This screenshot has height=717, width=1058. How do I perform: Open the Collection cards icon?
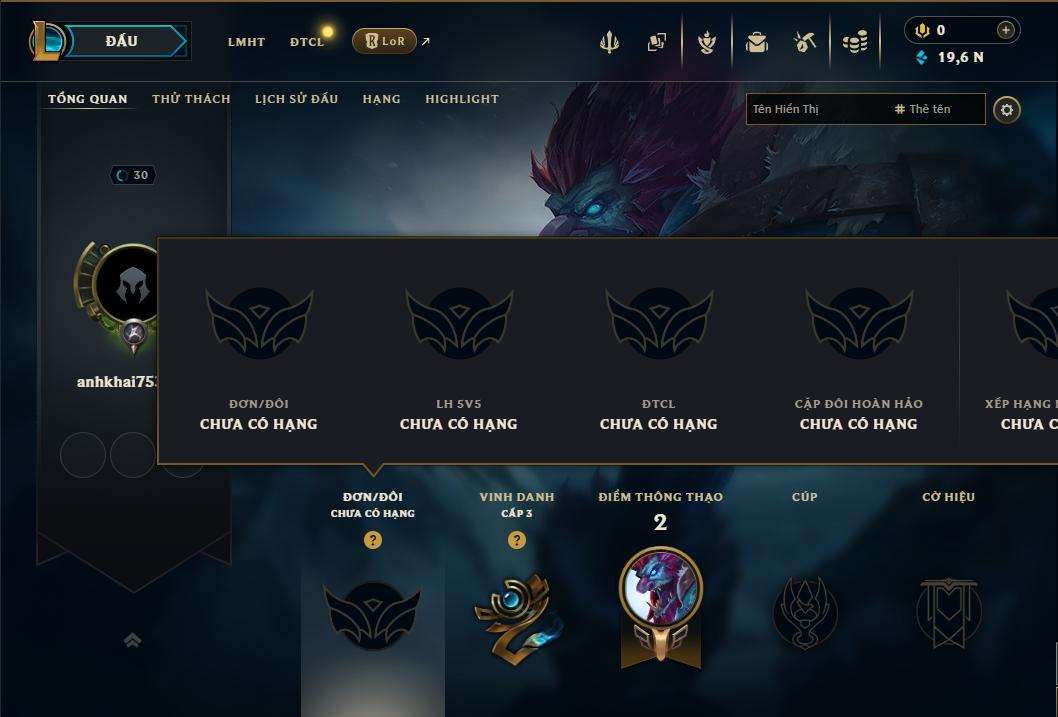657,42
